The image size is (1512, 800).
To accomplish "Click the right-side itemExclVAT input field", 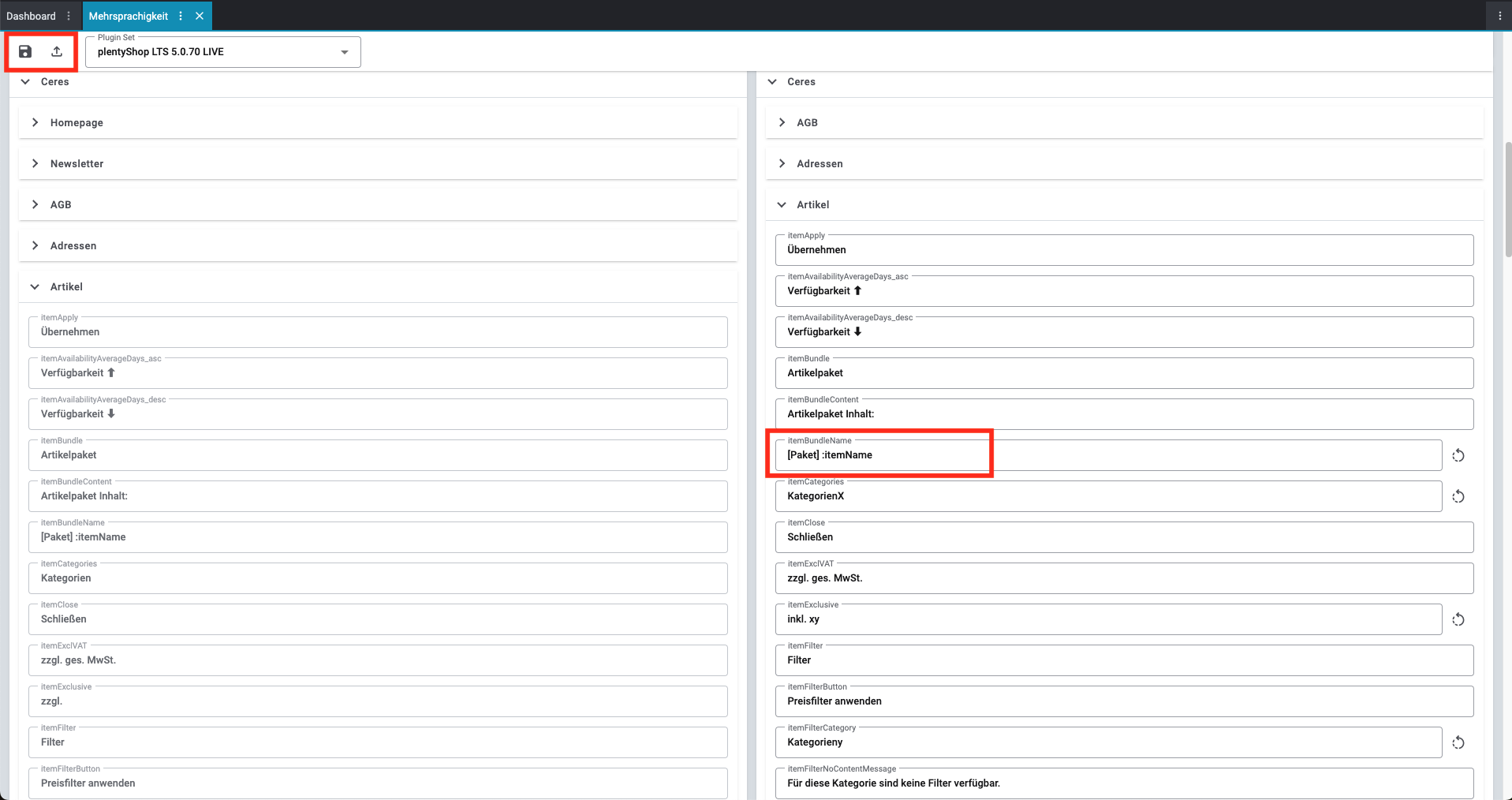I will tap(1123, 578).
